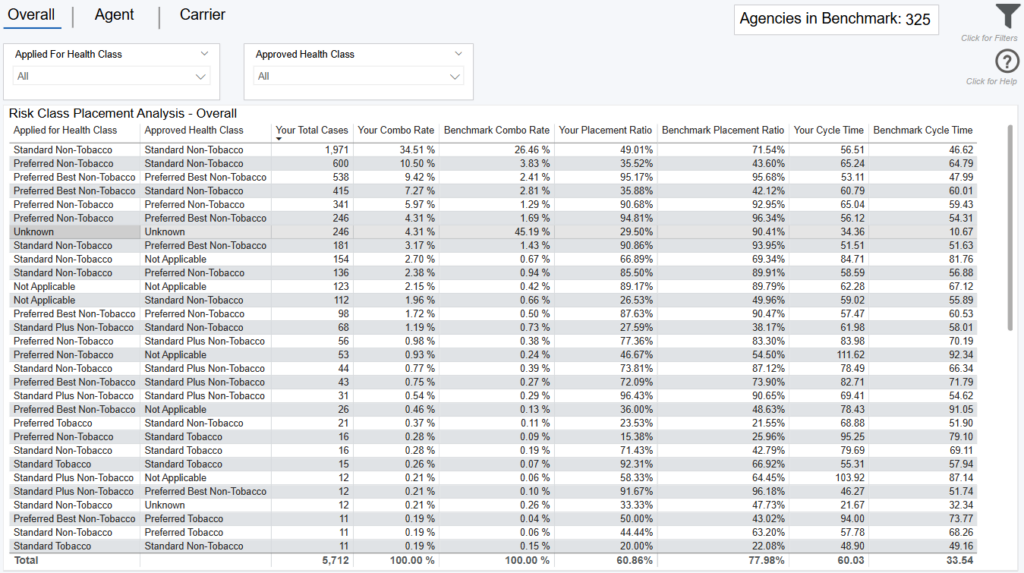Open the Approved Health Class 'All' dropdown
Viewport: 1024px width, 573px height.
coord(359,76)
